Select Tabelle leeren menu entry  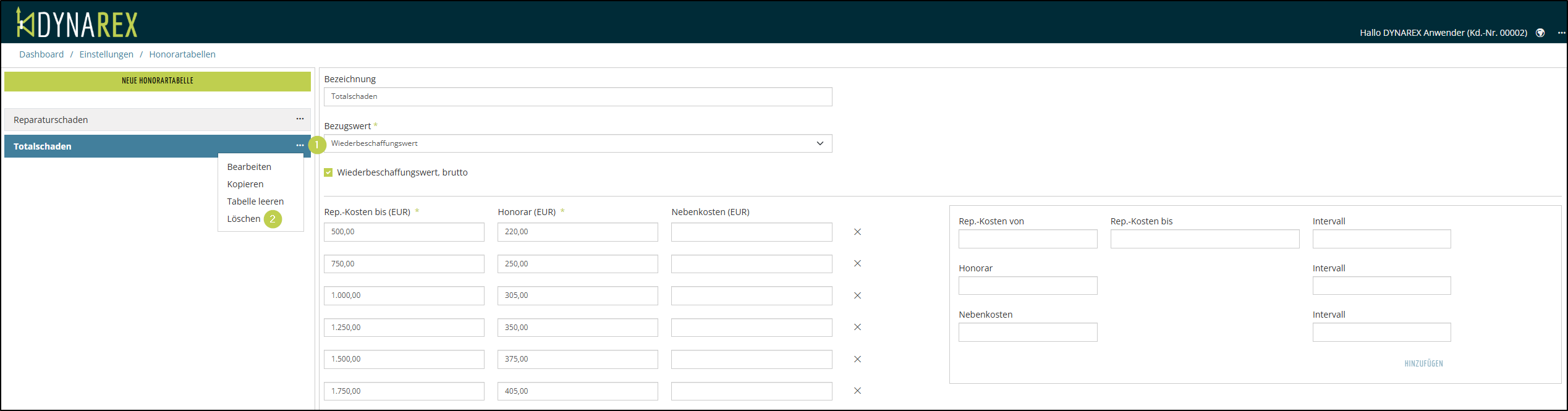255,201
